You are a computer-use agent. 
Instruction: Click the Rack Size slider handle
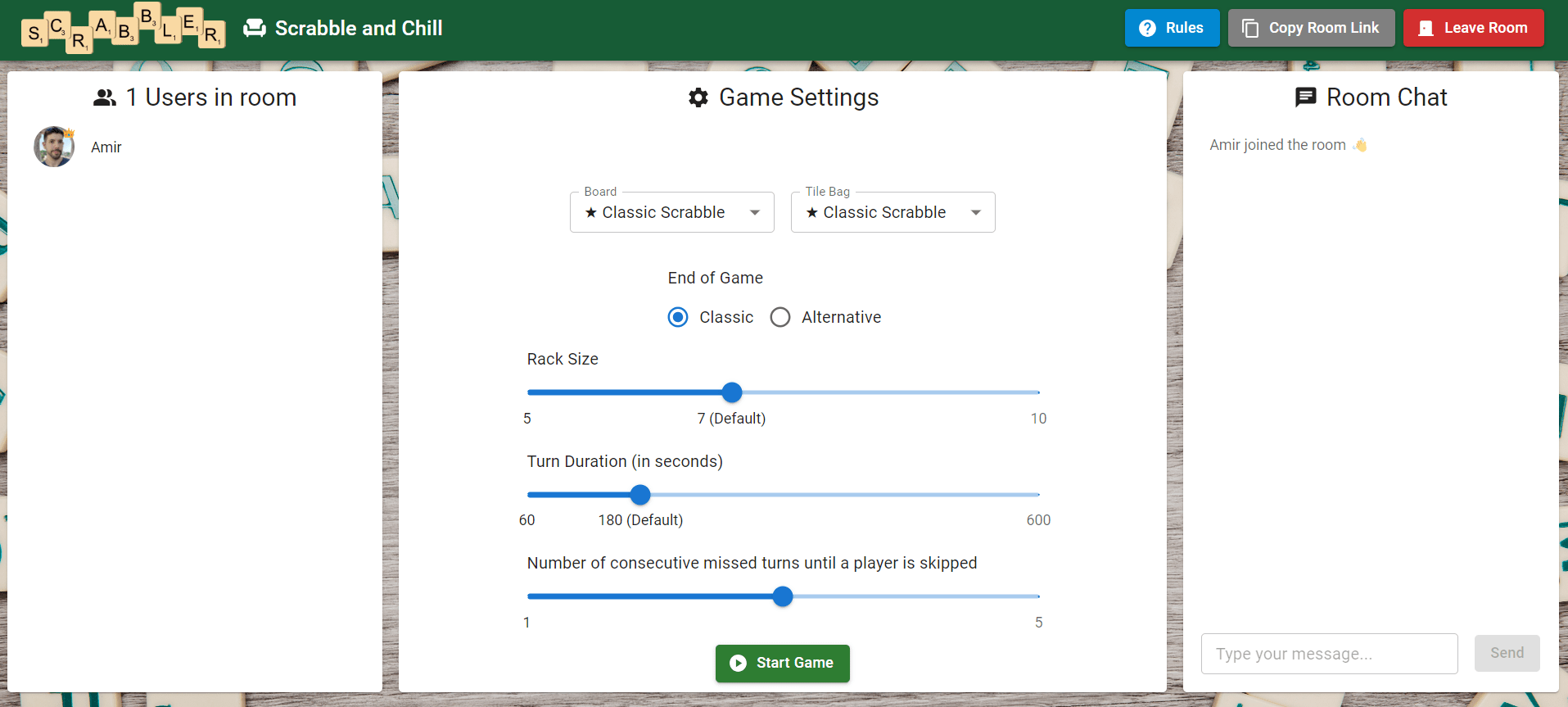coord(732,392)
